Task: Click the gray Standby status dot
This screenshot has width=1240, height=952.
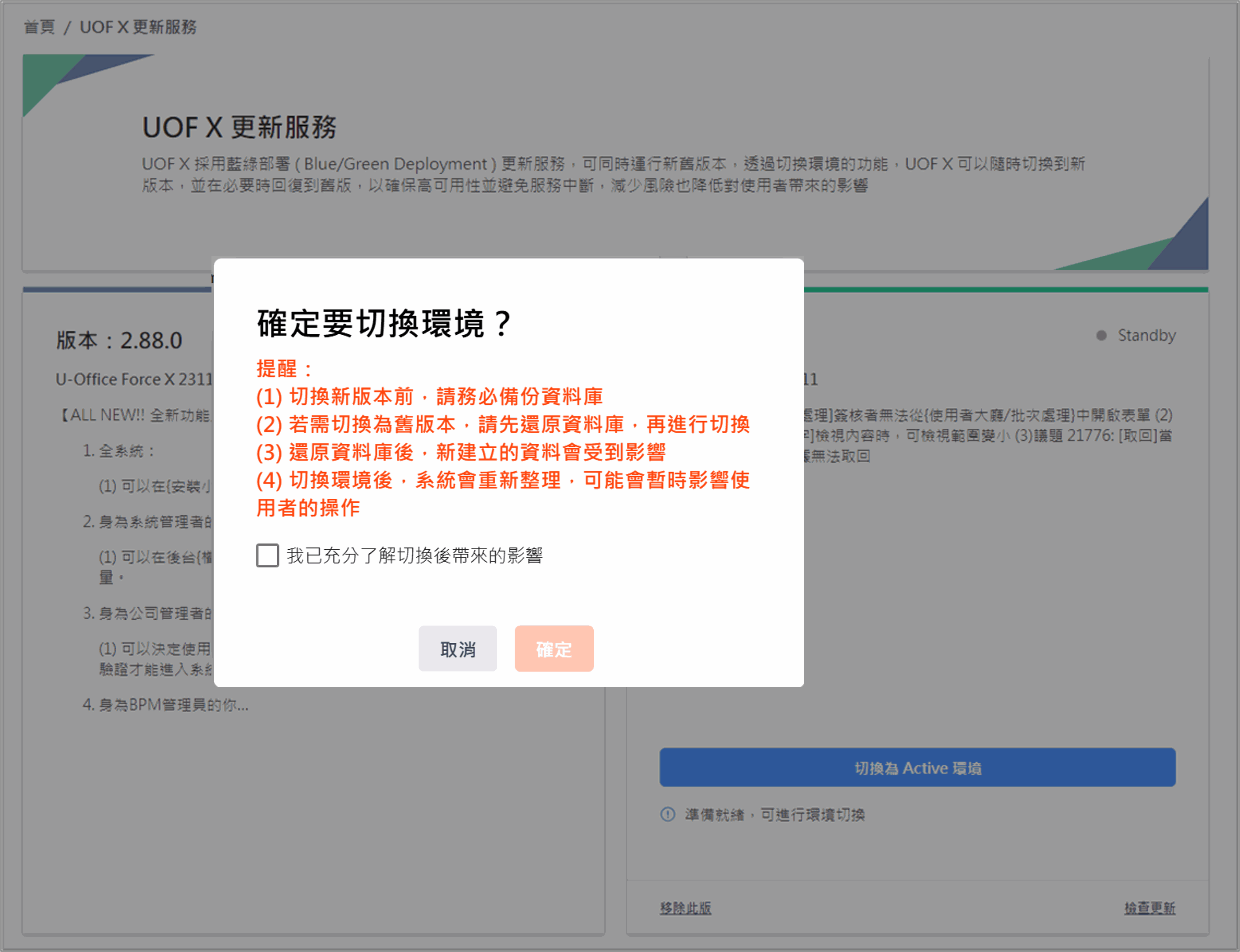Action: [1101, 336]
